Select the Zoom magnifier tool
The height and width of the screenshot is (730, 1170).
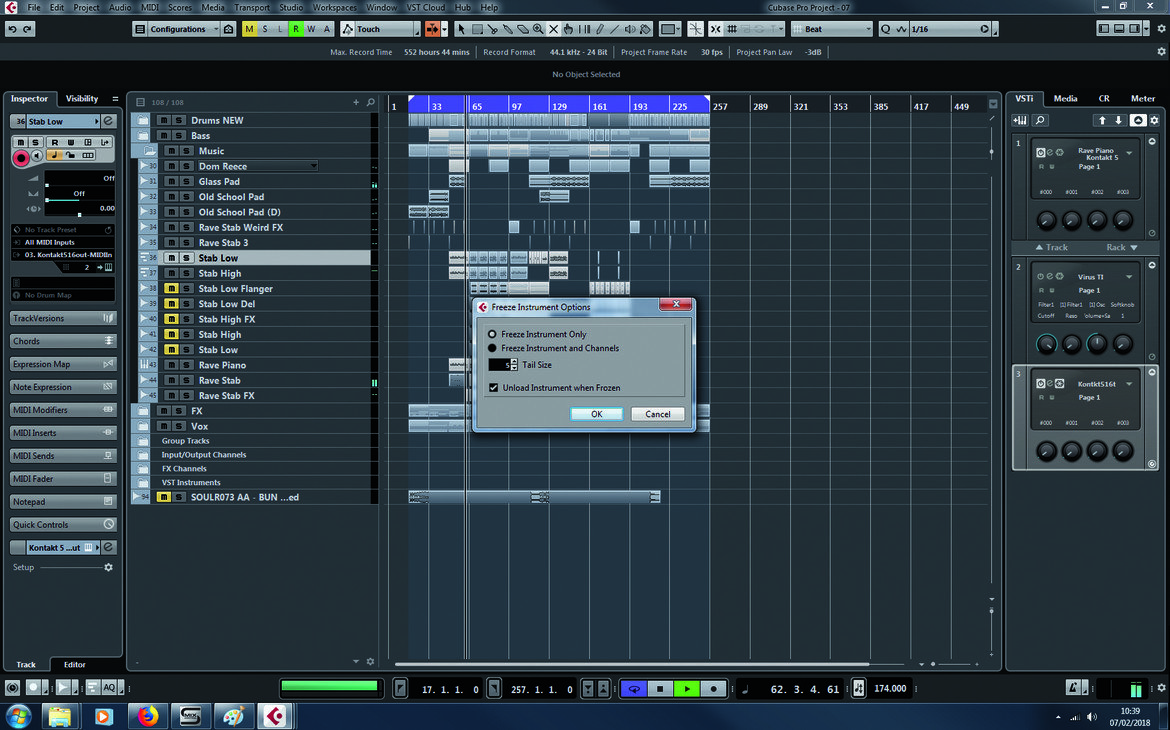(538, 29)
